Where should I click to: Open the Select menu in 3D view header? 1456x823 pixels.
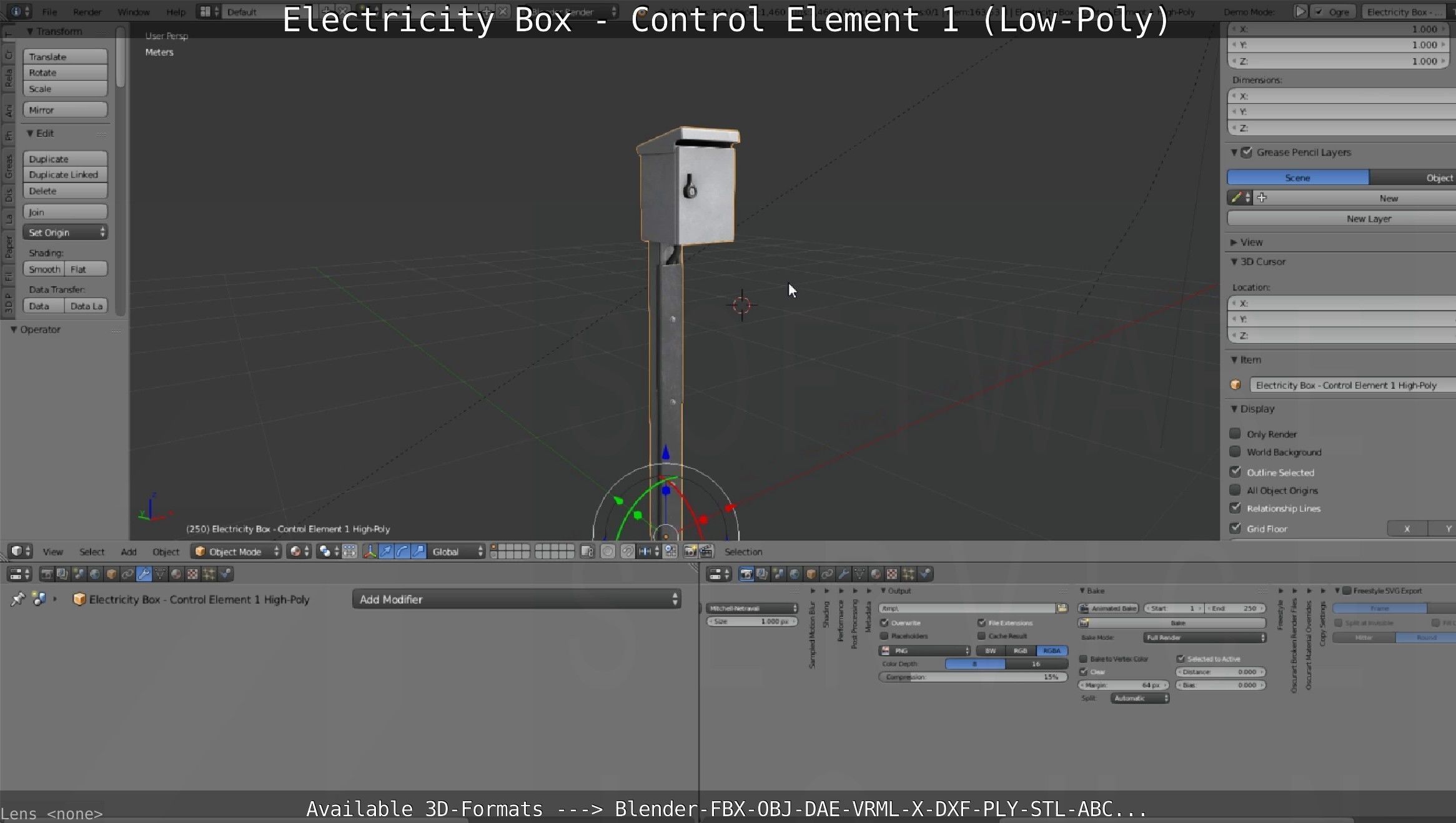[x=92, y=552]
